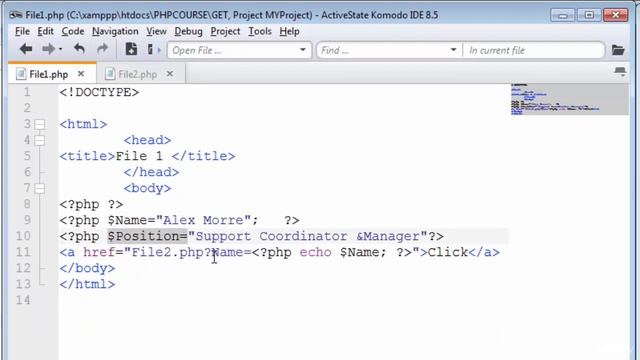Open the View menu

point(156,31)
